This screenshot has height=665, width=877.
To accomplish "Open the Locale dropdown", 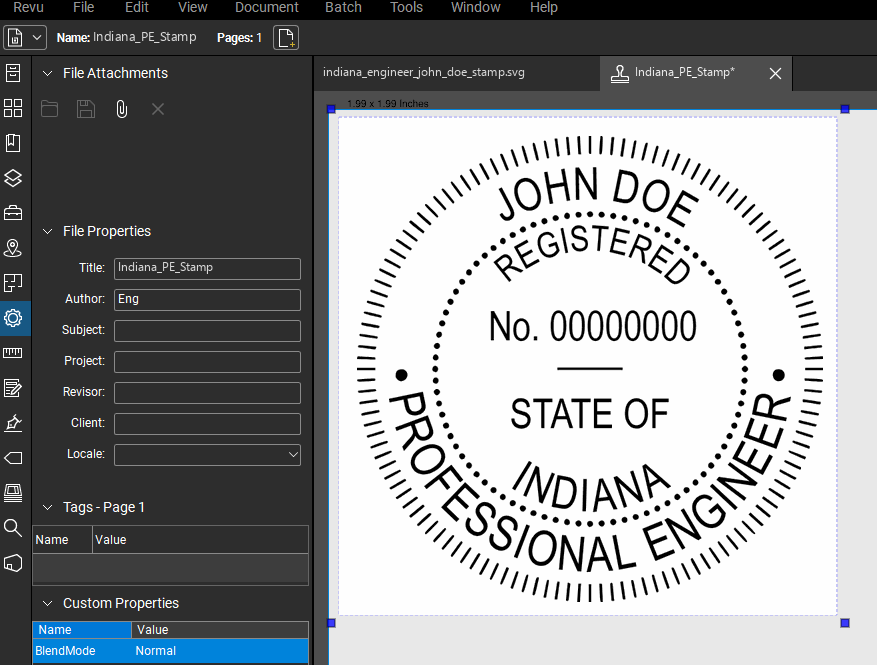I will [x=208, y=455].
